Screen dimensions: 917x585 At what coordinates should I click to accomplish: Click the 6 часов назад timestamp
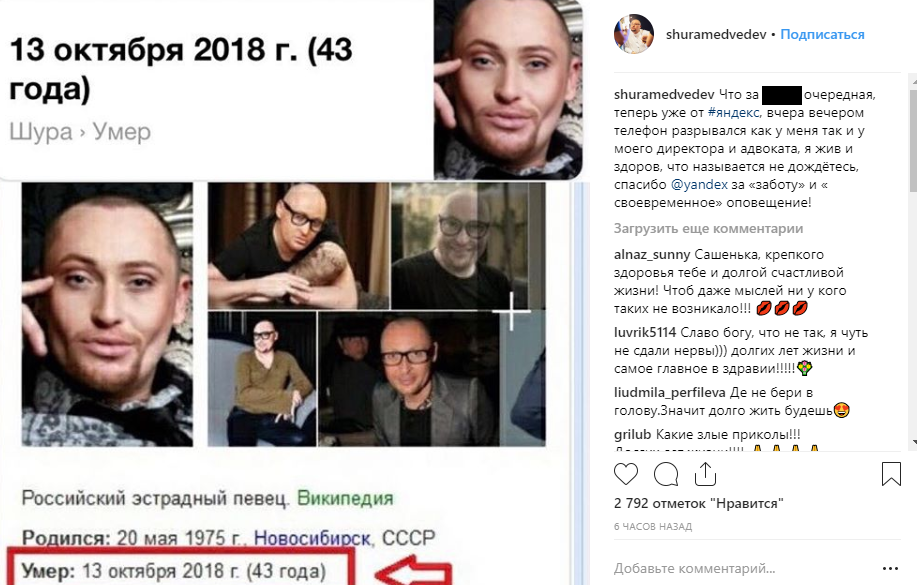[653, 526]
